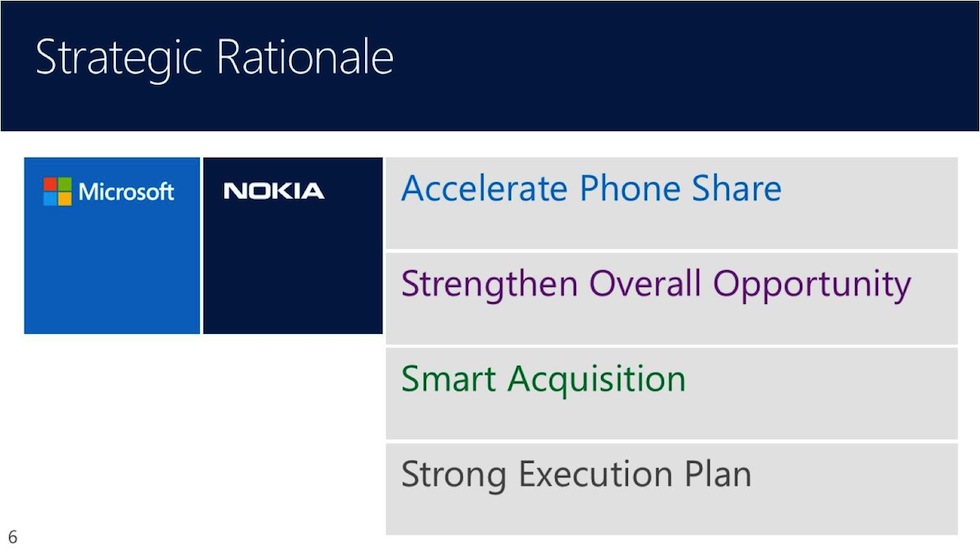
Task: Click the word Opportunity in purple text
Action: coord(811,285)
